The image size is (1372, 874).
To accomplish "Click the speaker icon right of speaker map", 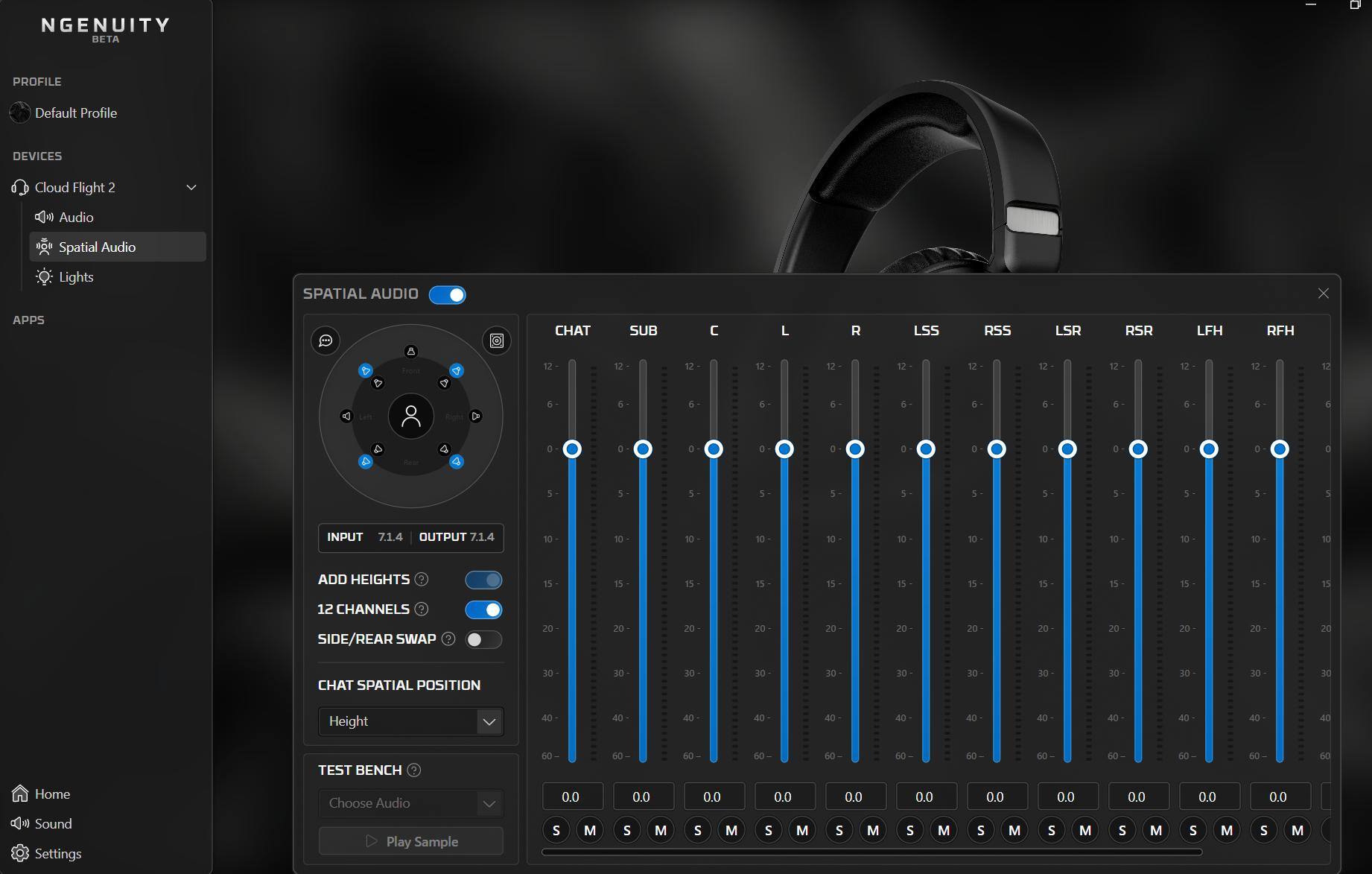I will [x=497, y=341].
